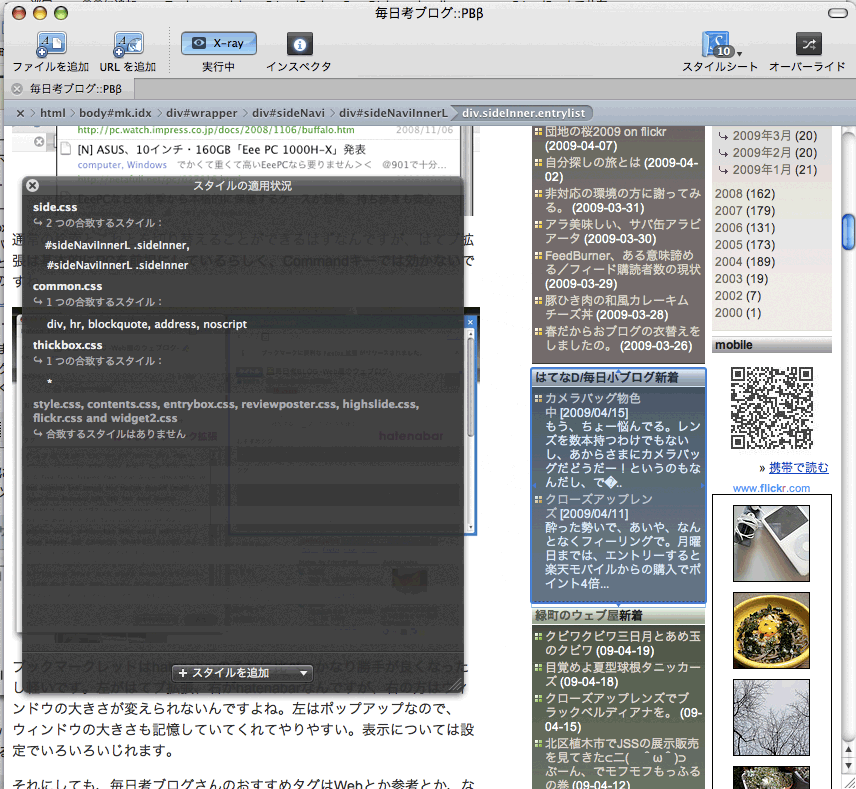Select div#wrapper in the breadcrumb path

tap(202, 113)
